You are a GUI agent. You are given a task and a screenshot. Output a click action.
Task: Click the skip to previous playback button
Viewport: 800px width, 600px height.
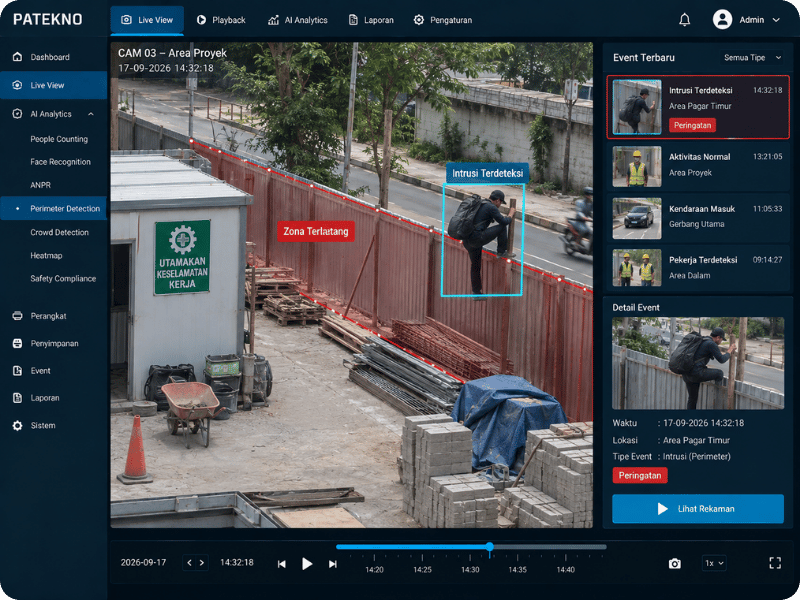pos(282,564)
